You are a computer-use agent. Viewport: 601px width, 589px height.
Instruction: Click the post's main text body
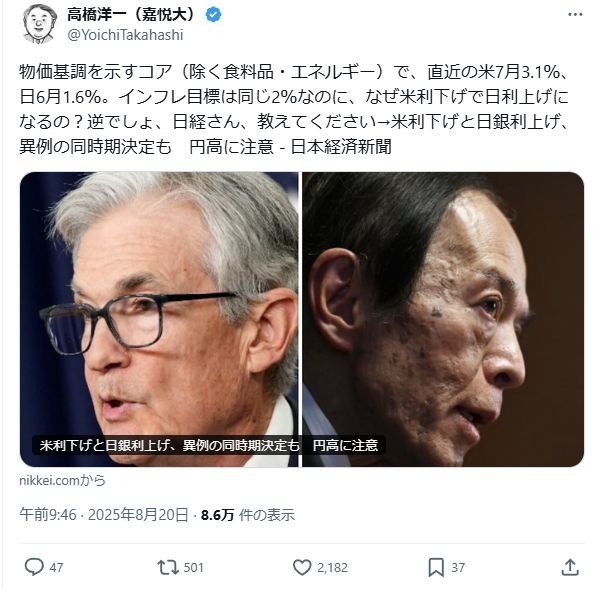pos(294,109)
